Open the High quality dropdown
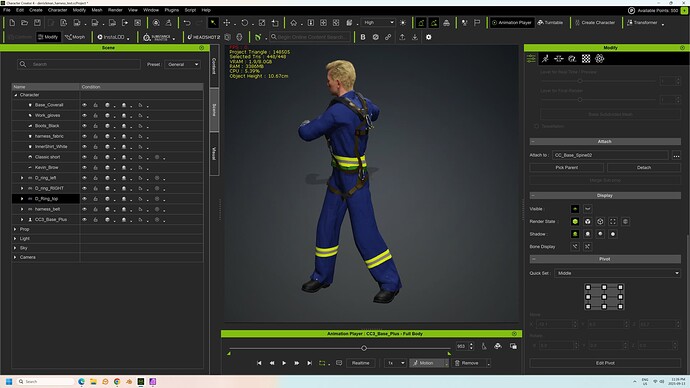Viewport: 690px width, 388px height. point(378,22)
